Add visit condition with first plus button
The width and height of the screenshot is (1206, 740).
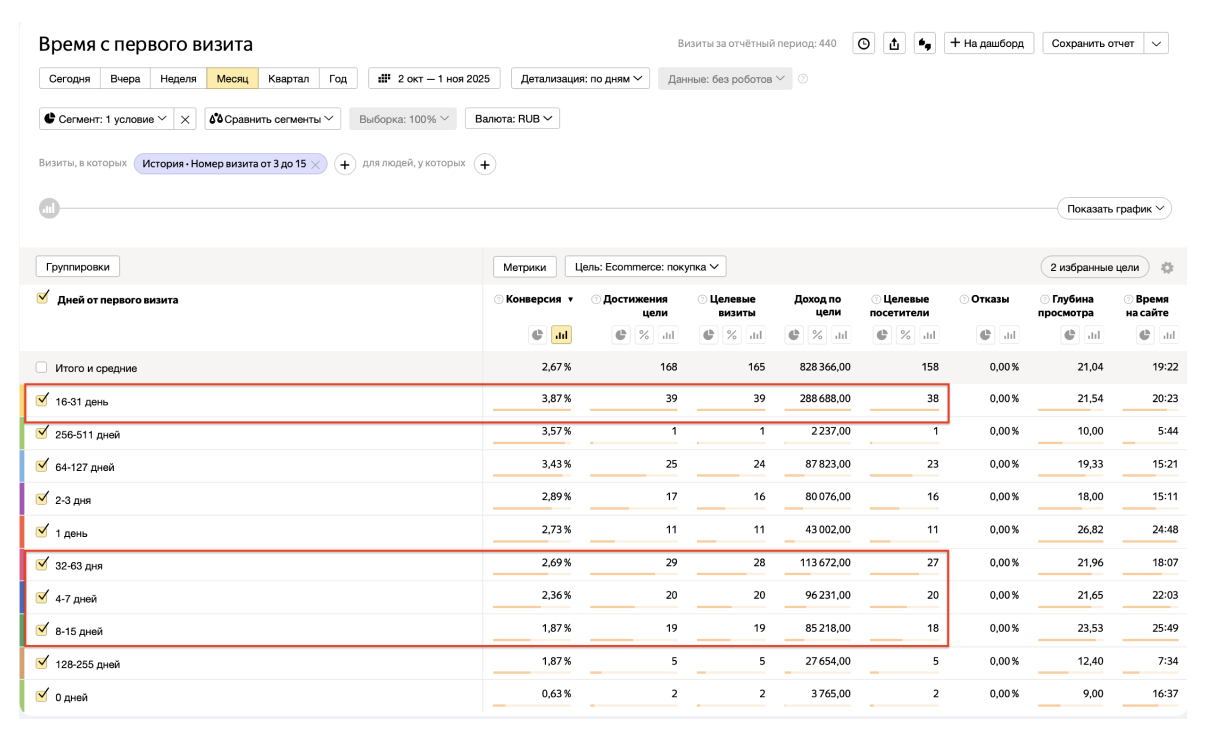tap(344, 164)
